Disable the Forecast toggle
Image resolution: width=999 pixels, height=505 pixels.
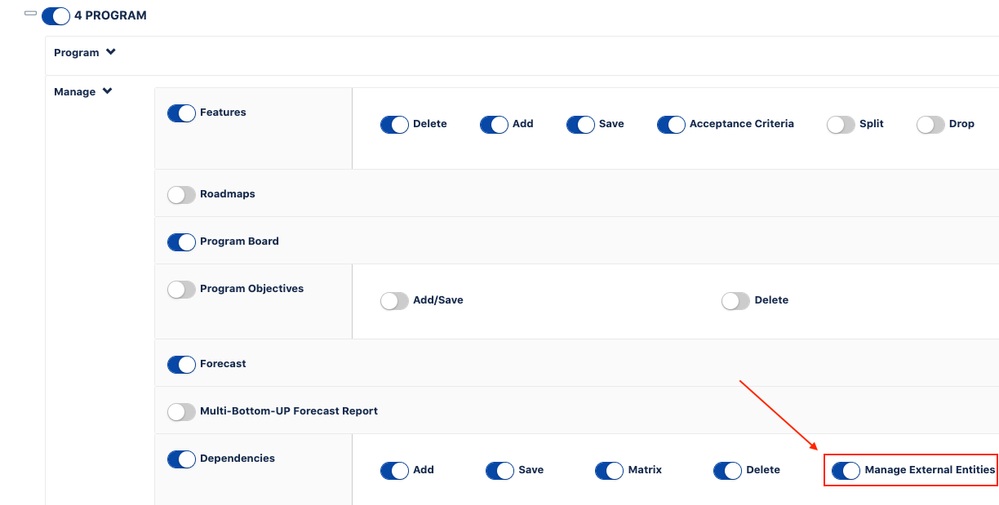click(x=182, y=365)
